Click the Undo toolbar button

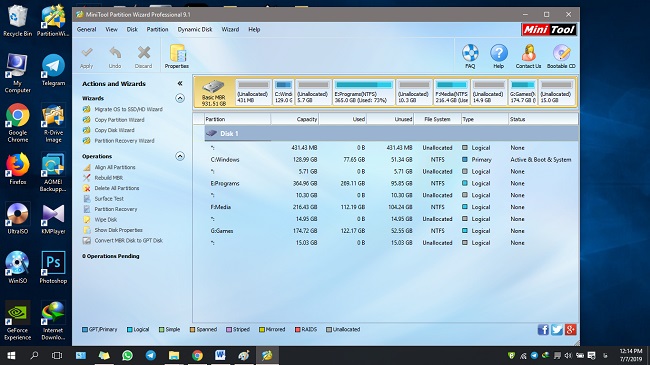pyautogui.click(x=115, y=57)
